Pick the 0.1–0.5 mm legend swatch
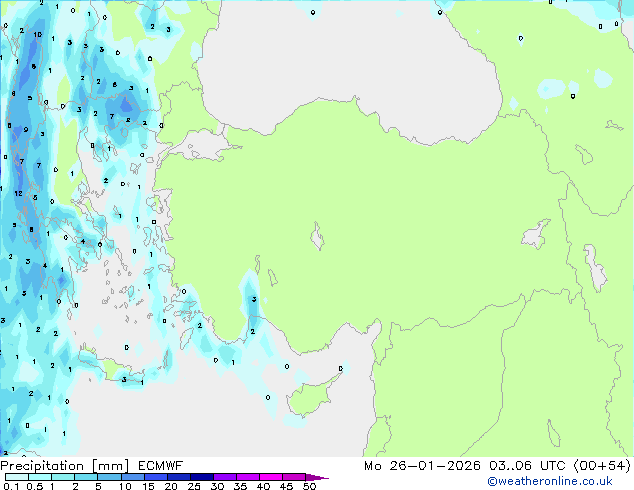 17,477
